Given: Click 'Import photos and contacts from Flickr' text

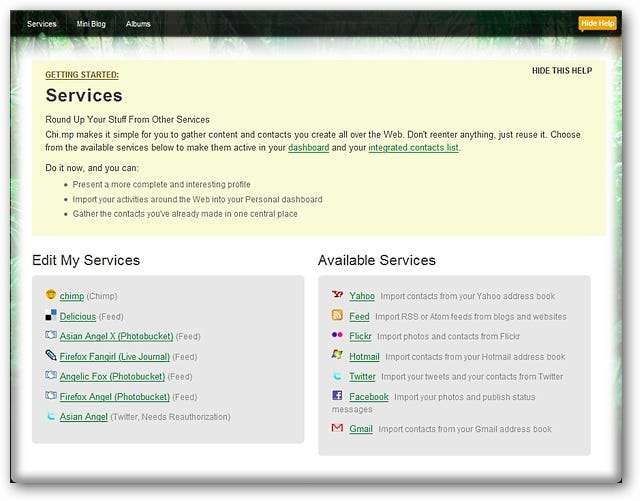Looking at the screenshot, I should [x=449, y=336].
